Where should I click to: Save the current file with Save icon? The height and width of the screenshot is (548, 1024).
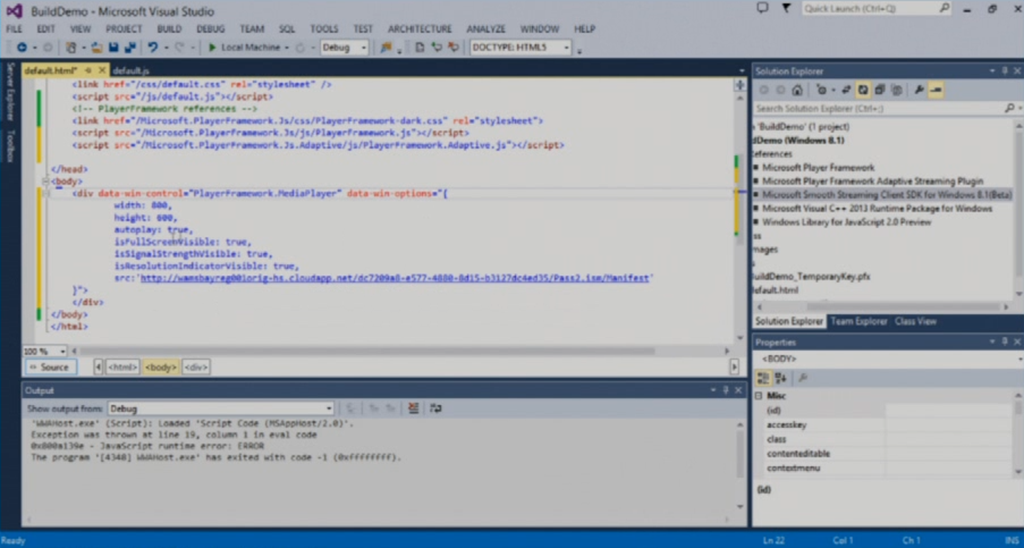click(x=113, y=48)
